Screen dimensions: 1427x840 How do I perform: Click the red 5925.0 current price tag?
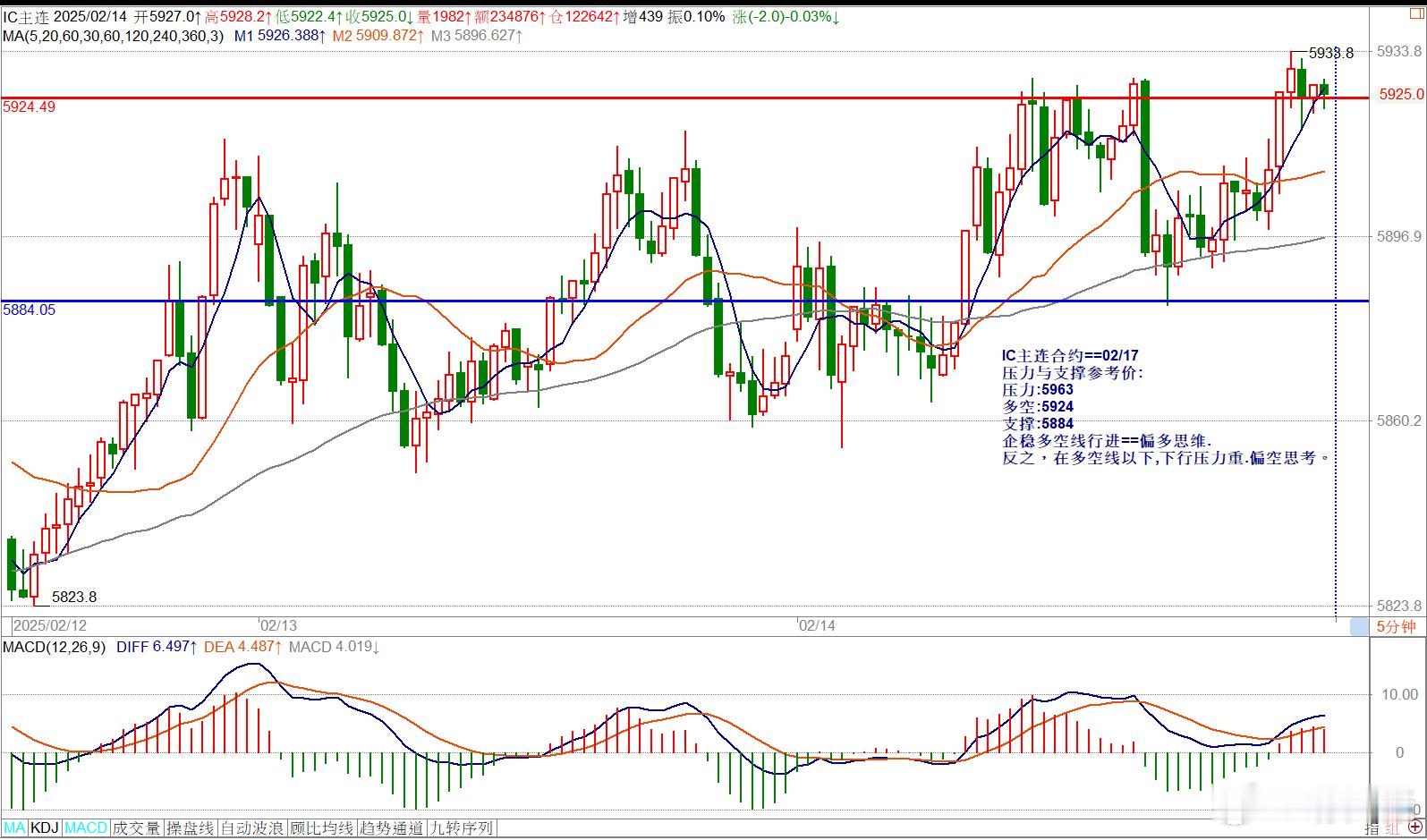[1400, 94]
